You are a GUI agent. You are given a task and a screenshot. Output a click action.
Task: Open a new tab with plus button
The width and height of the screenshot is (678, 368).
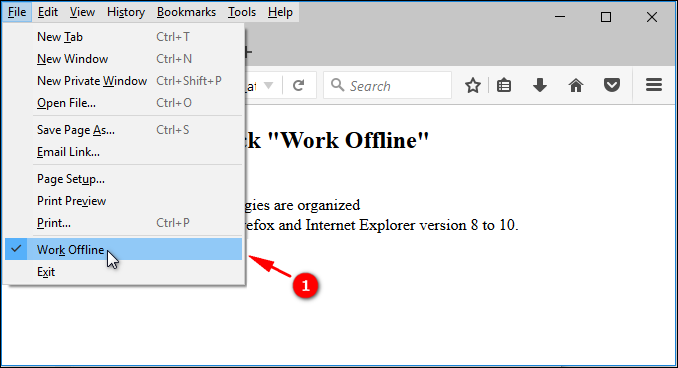click(x=248, y=52)
